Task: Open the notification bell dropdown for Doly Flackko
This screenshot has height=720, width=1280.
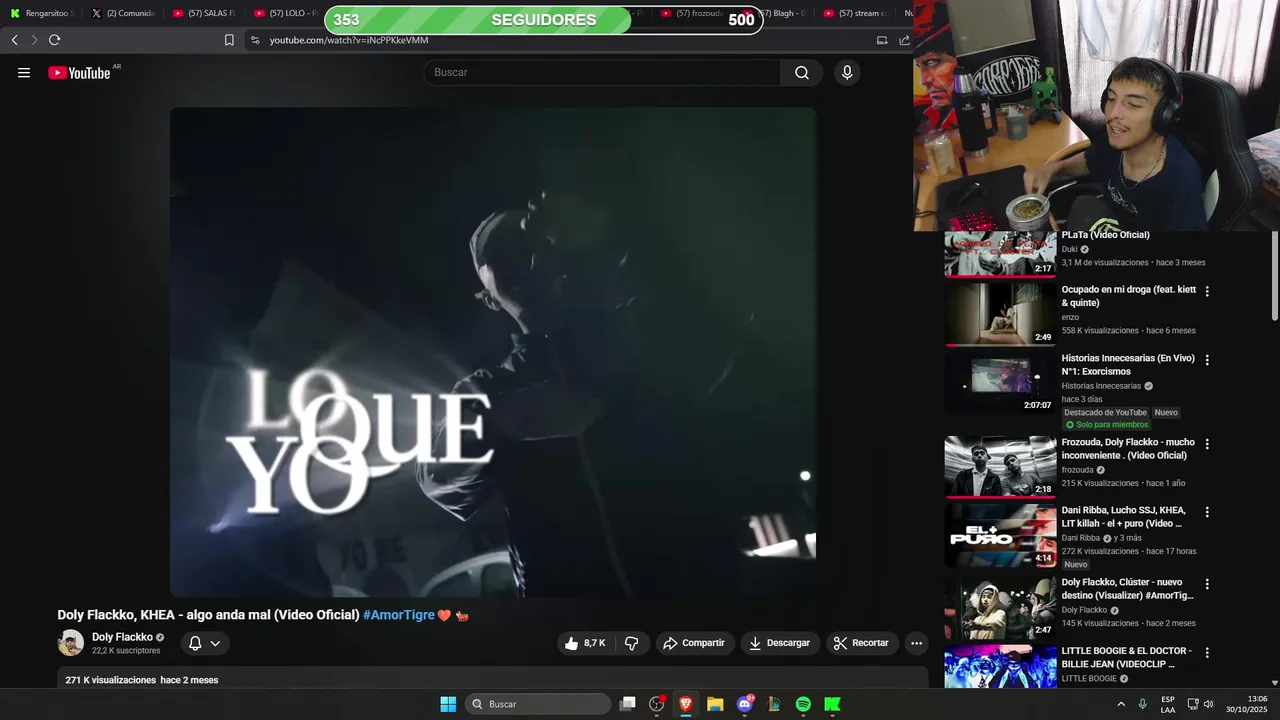Action: coord(205,643)
